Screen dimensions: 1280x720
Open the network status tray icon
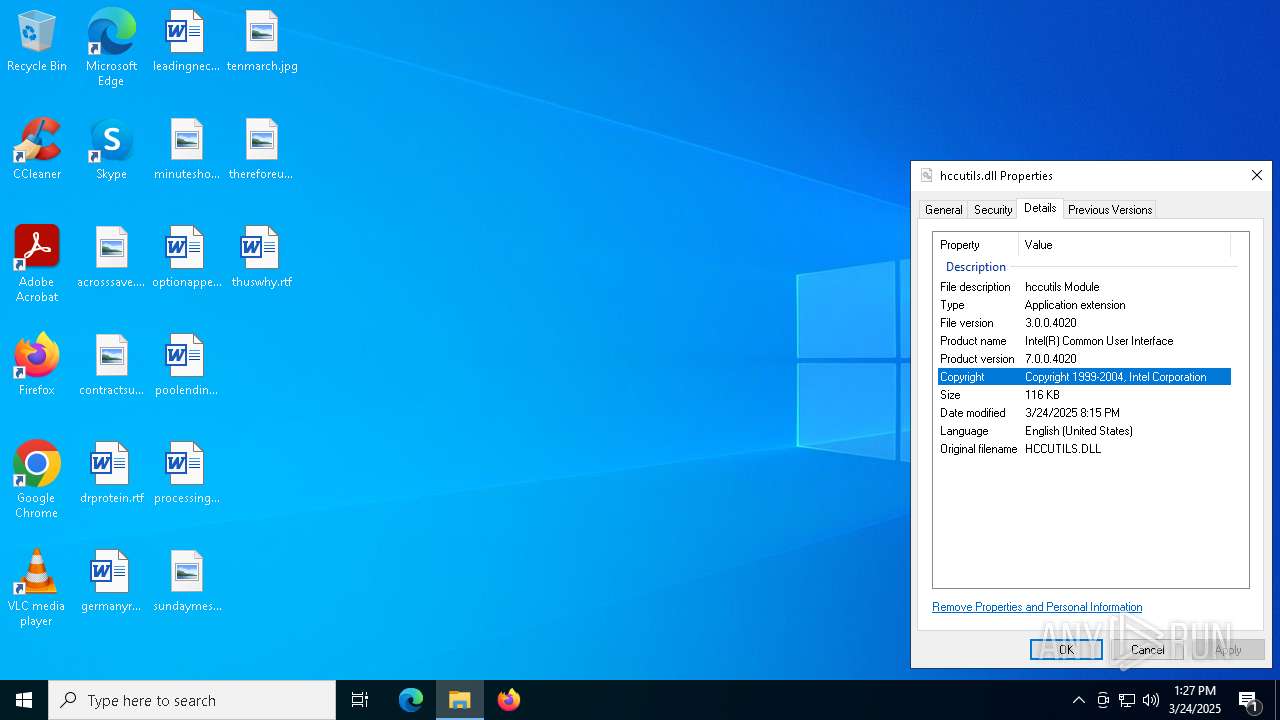[x=1127, y=700]
